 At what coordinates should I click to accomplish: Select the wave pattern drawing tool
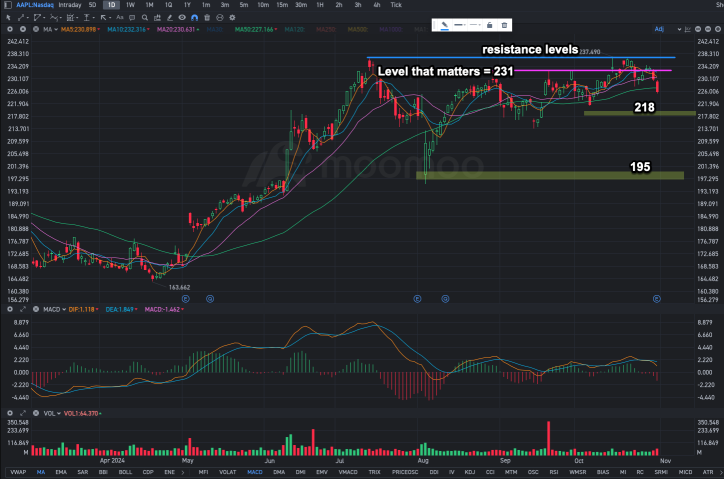[x=54, y=18]
